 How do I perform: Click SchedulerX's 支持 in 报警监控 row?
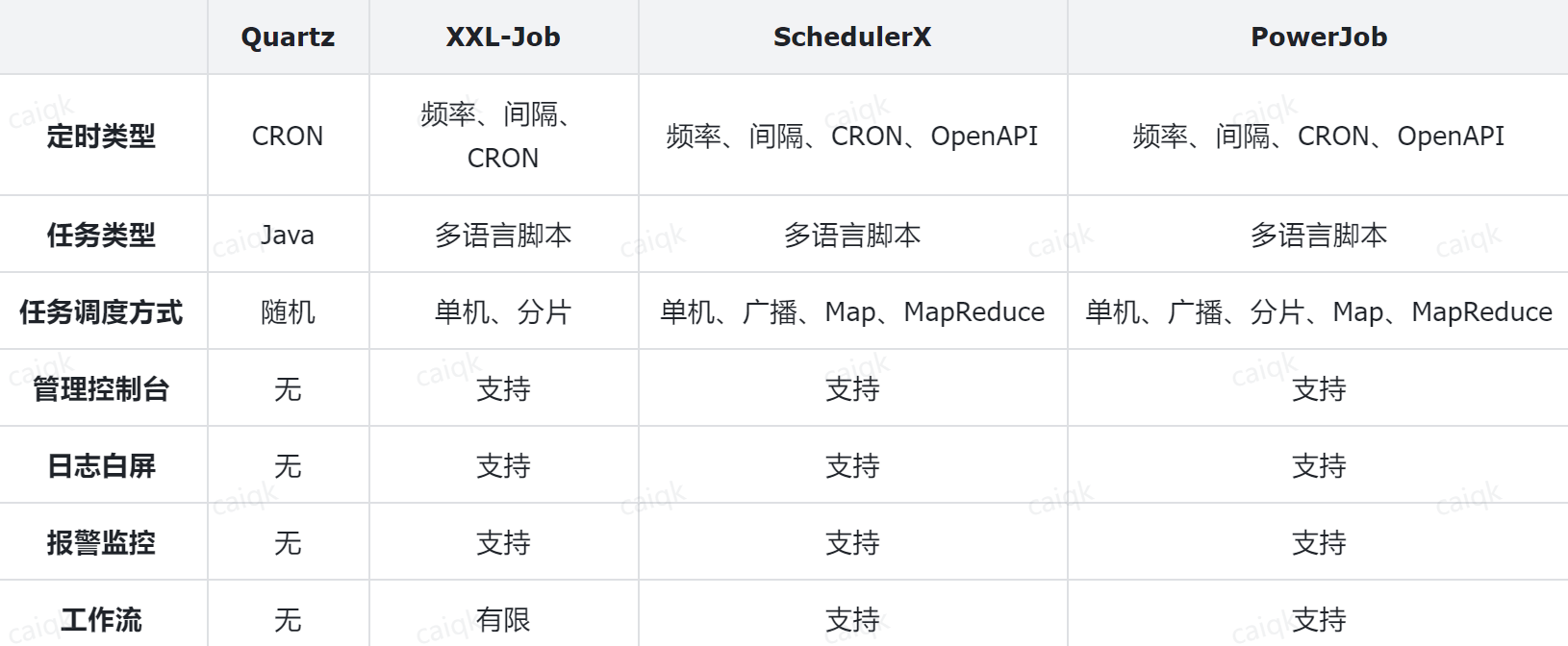click(x=852, y=542)
